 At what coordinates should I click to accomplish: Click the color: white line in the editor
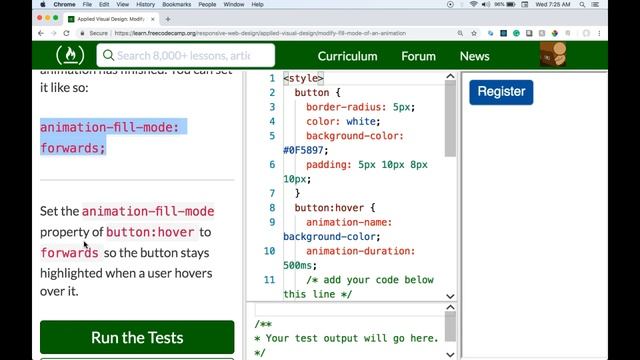[x=343, y=121]
